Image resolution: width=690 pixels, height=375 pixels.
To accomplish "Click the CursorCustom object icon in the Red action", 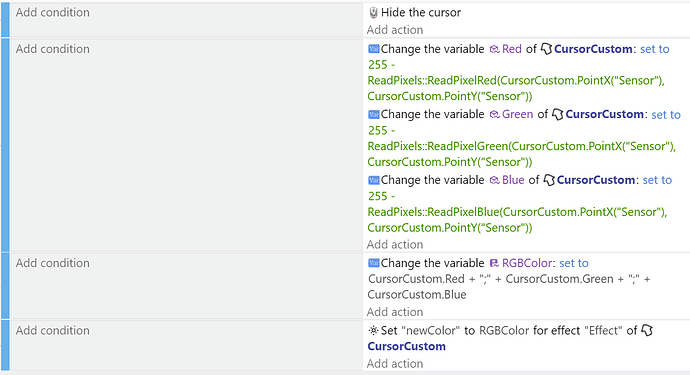I will 546,49.
